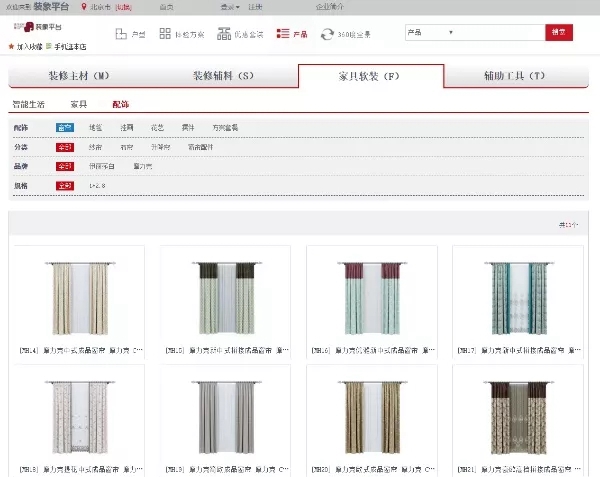Screen dimensions: 600x477
Task: Click the 切换 city link
Action: [123, 7]
